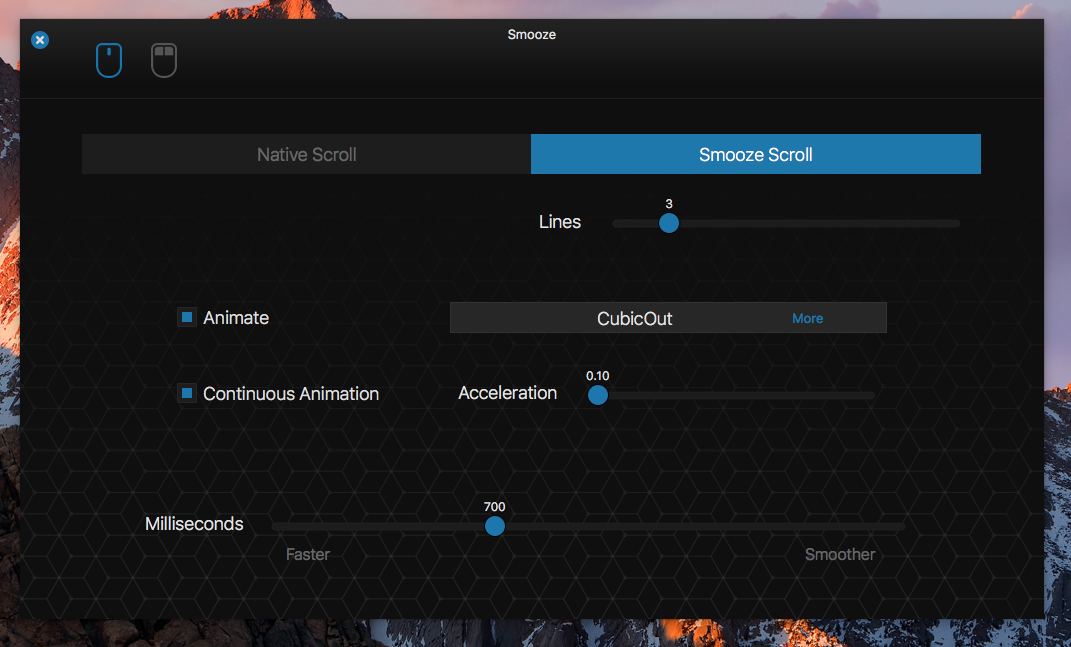Click the Acceleration slider handle
This screenshot has width=1071, height=647.
tap(598, 395)
